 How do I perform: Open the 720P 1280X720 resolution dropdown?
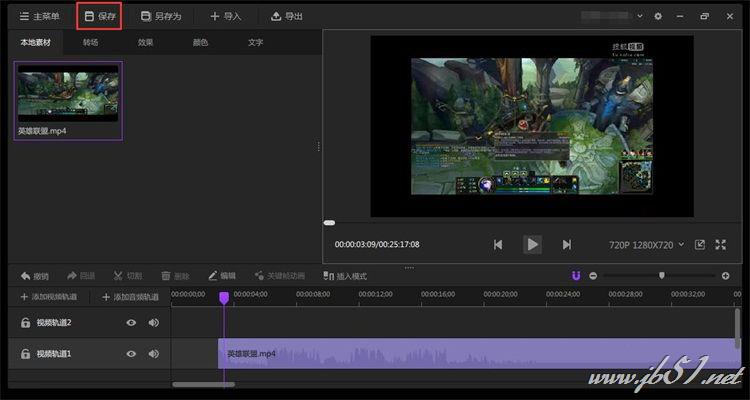pos(646,245)
